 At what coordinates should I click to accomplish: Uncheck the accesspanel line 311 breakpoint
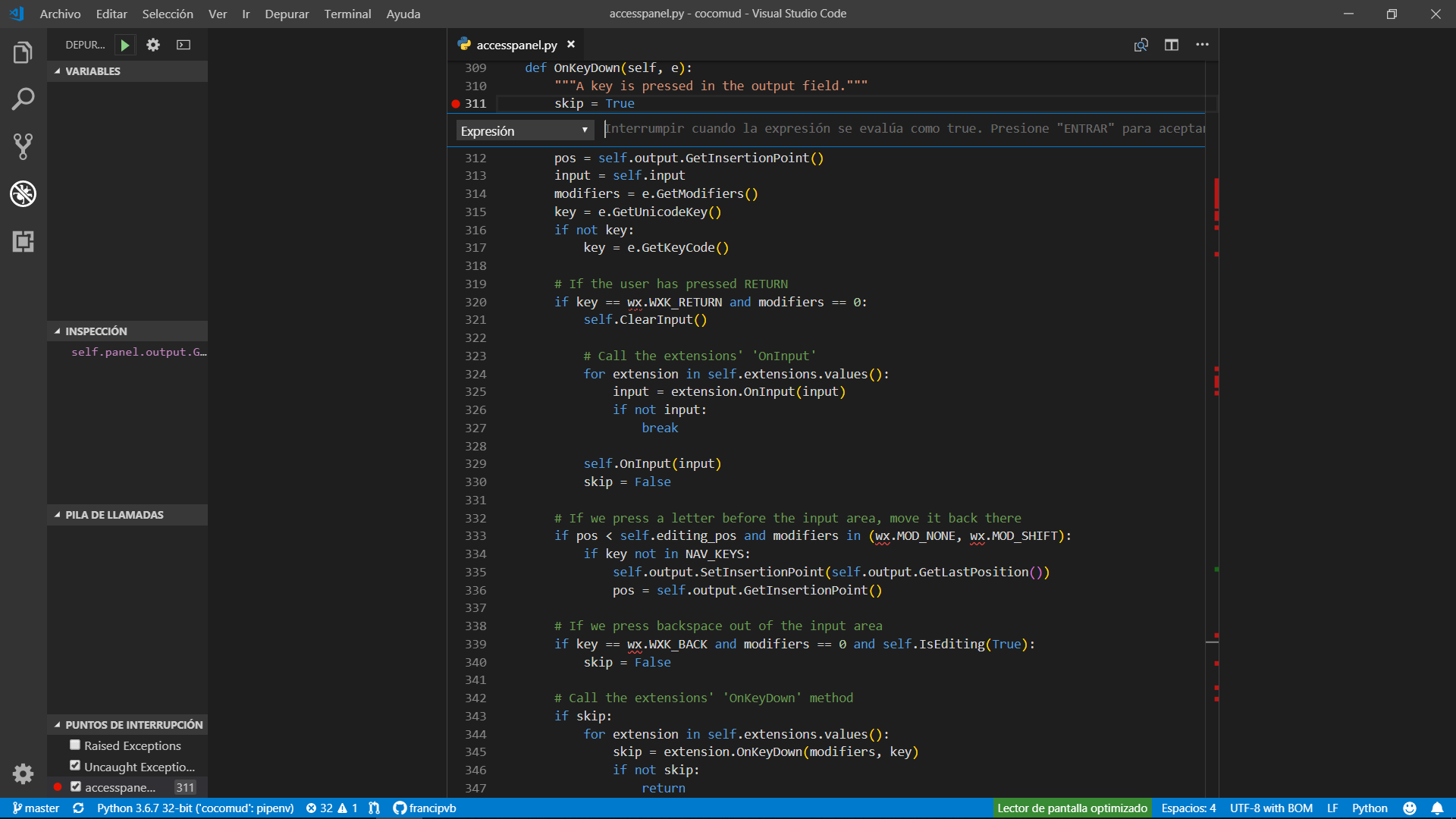coord(75,787)
